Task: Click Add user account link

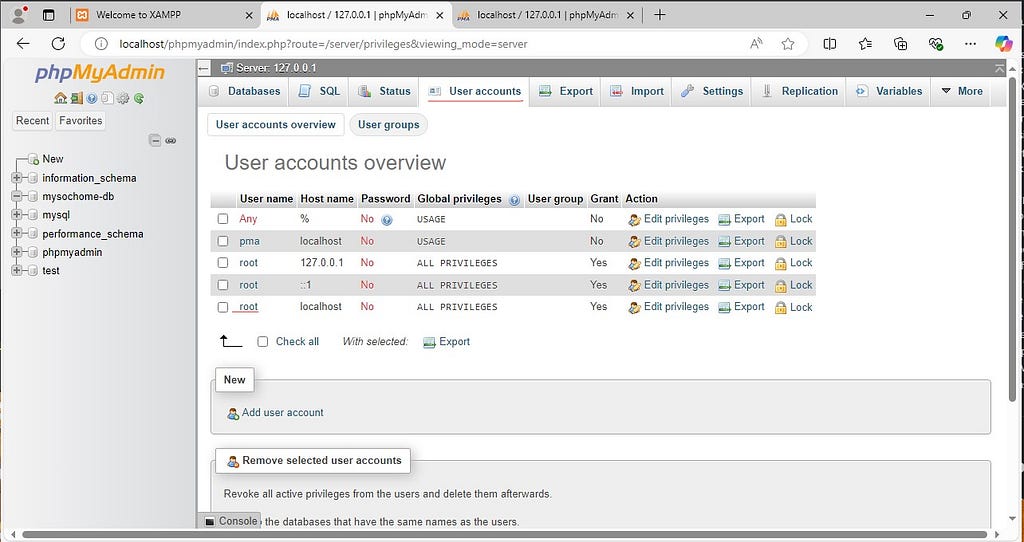Action: click(x=275, y=413)
